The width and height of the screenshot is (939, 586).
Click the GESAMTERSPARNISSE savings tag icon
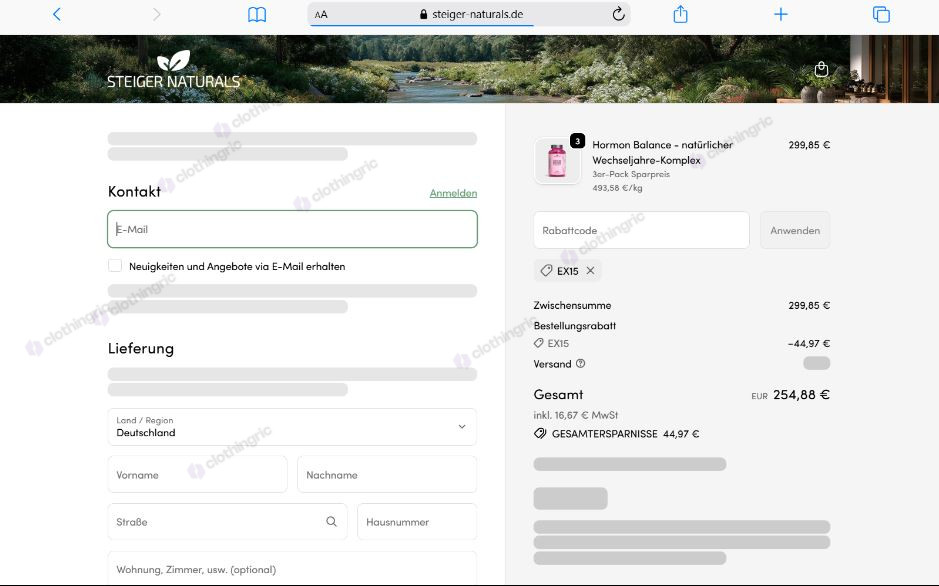(x=540, y=433)
